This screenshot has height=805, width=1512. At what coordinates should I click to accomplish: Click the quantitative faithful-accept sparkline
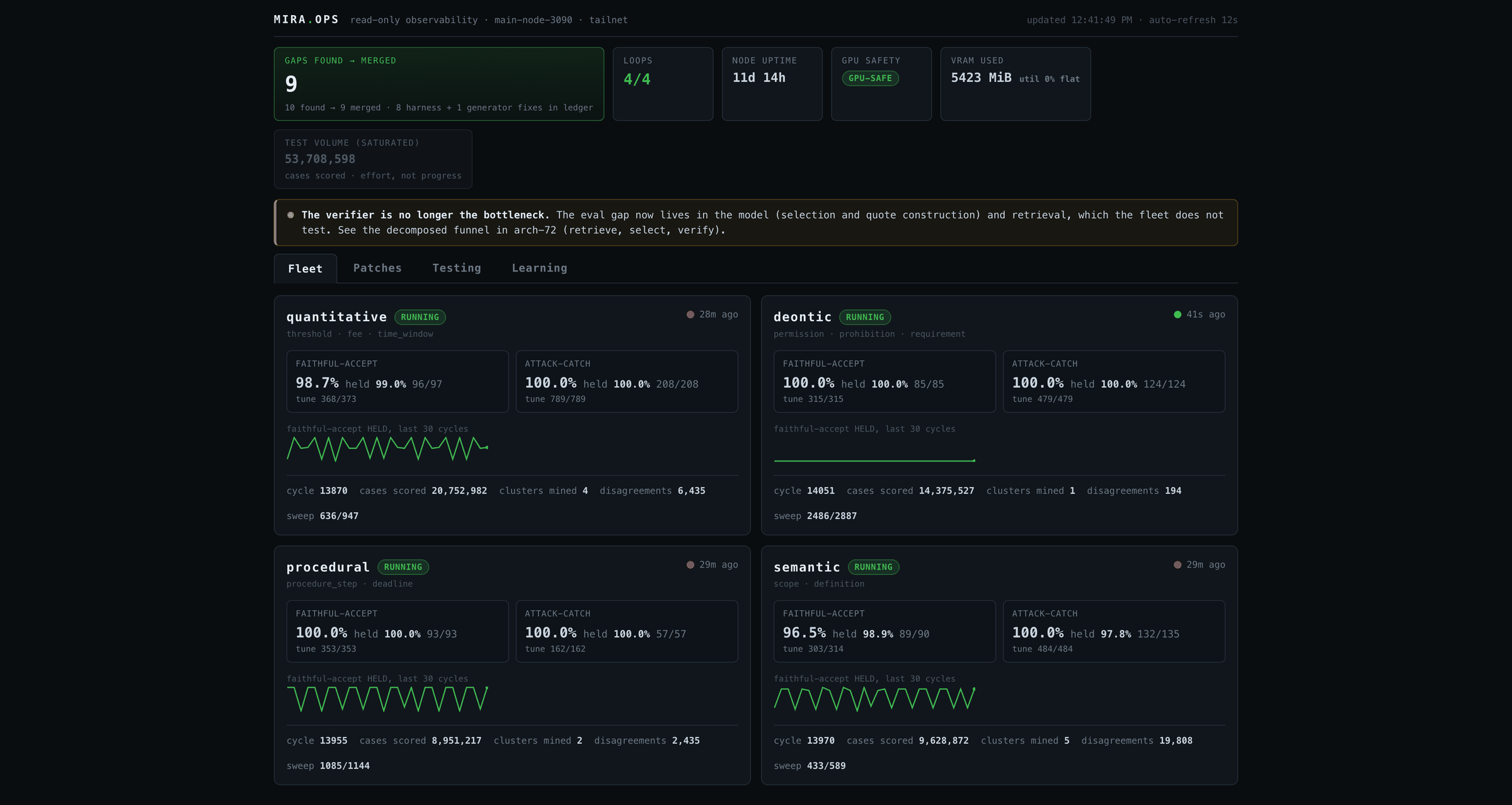[x=387, y=448]
